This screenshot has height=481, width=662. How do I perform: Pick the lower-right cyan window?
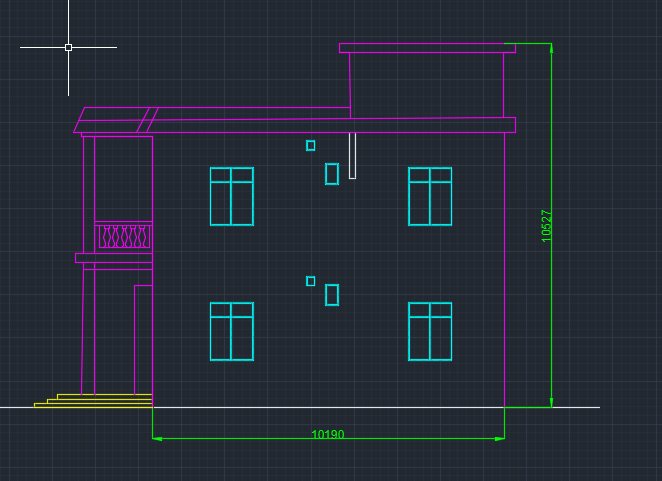[x=430, y=332]
